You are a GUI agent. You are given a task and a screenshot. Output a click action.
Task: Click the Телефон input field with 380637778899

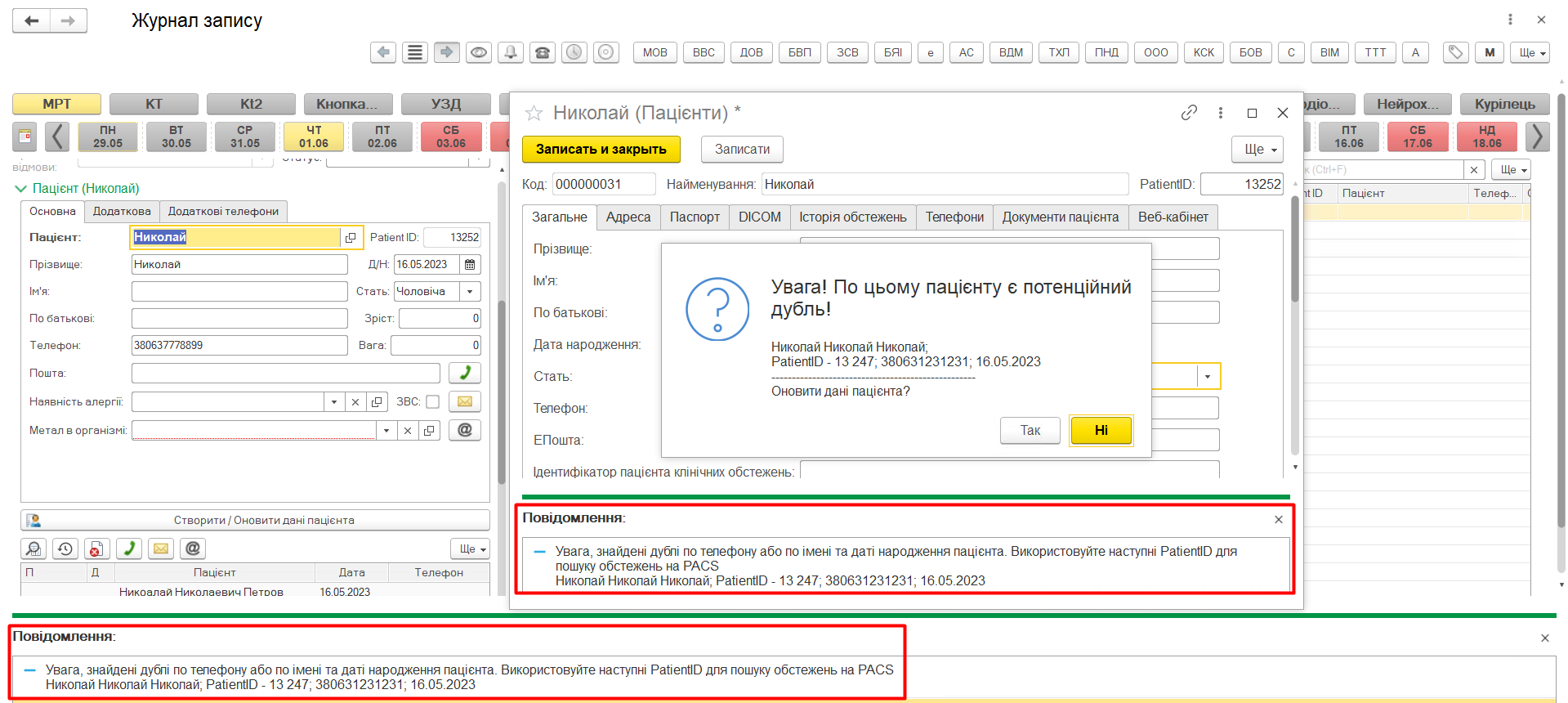point(239,345)
